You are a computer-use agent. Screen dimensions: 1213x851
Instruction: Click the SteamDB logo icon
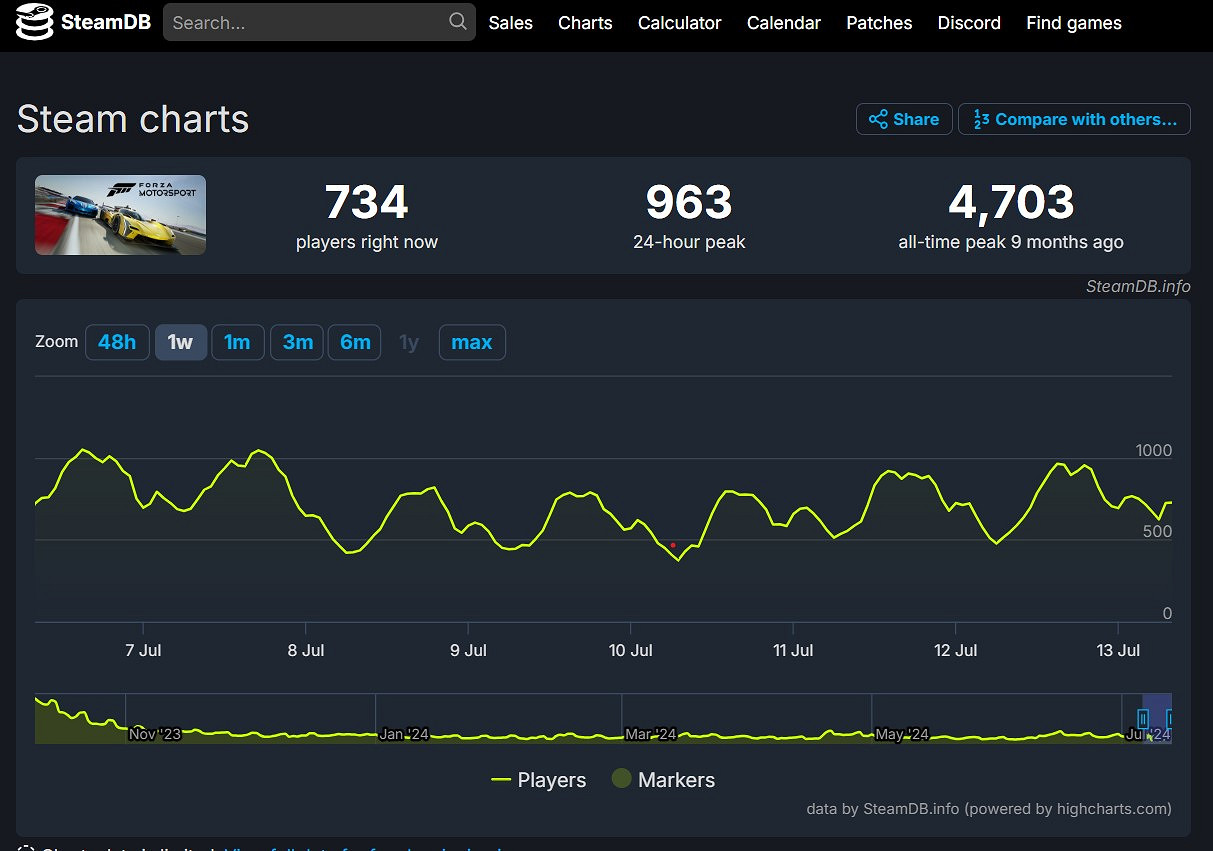pos(34,23)
